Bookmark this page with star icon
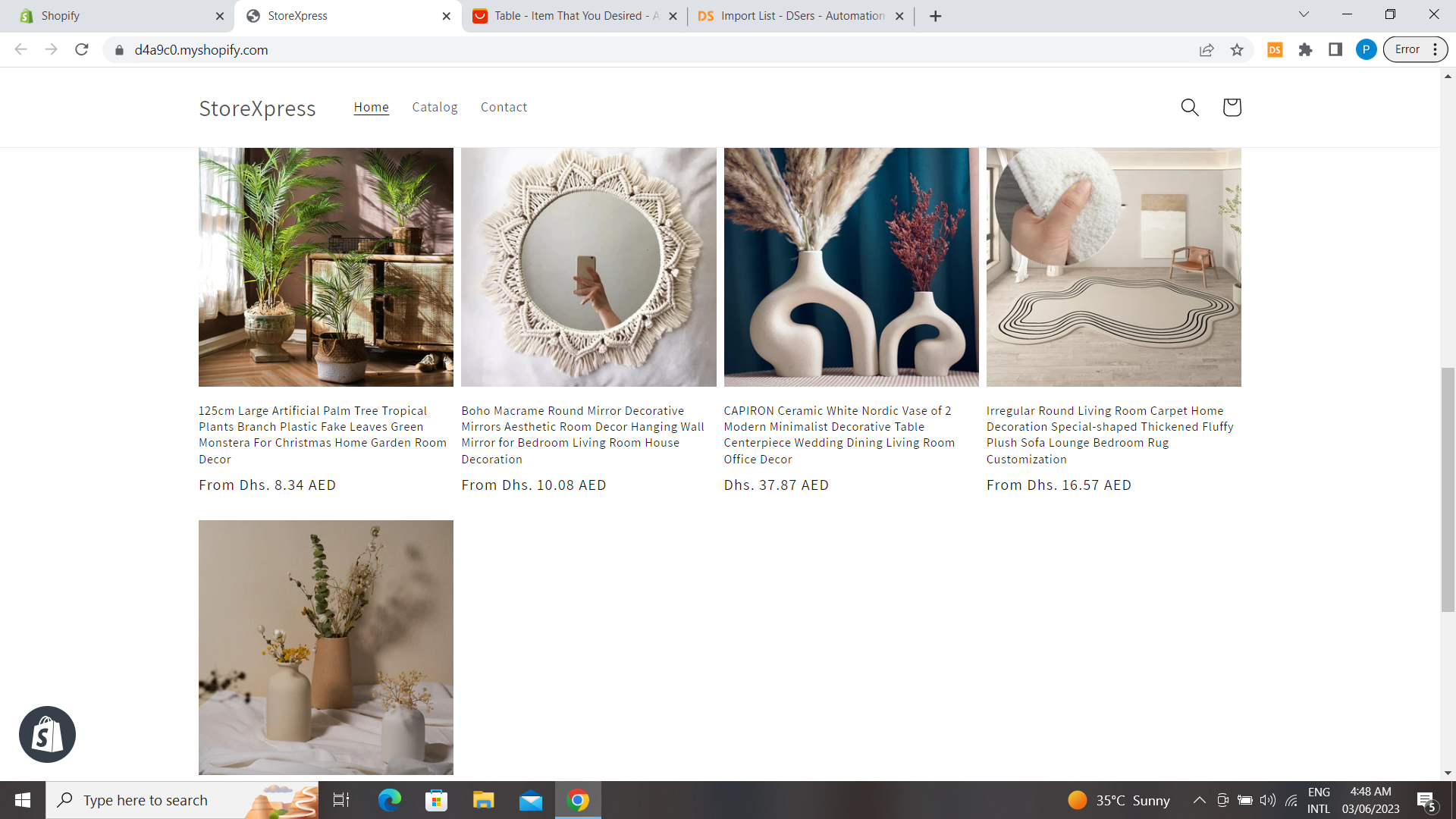 click(1237, 50)
